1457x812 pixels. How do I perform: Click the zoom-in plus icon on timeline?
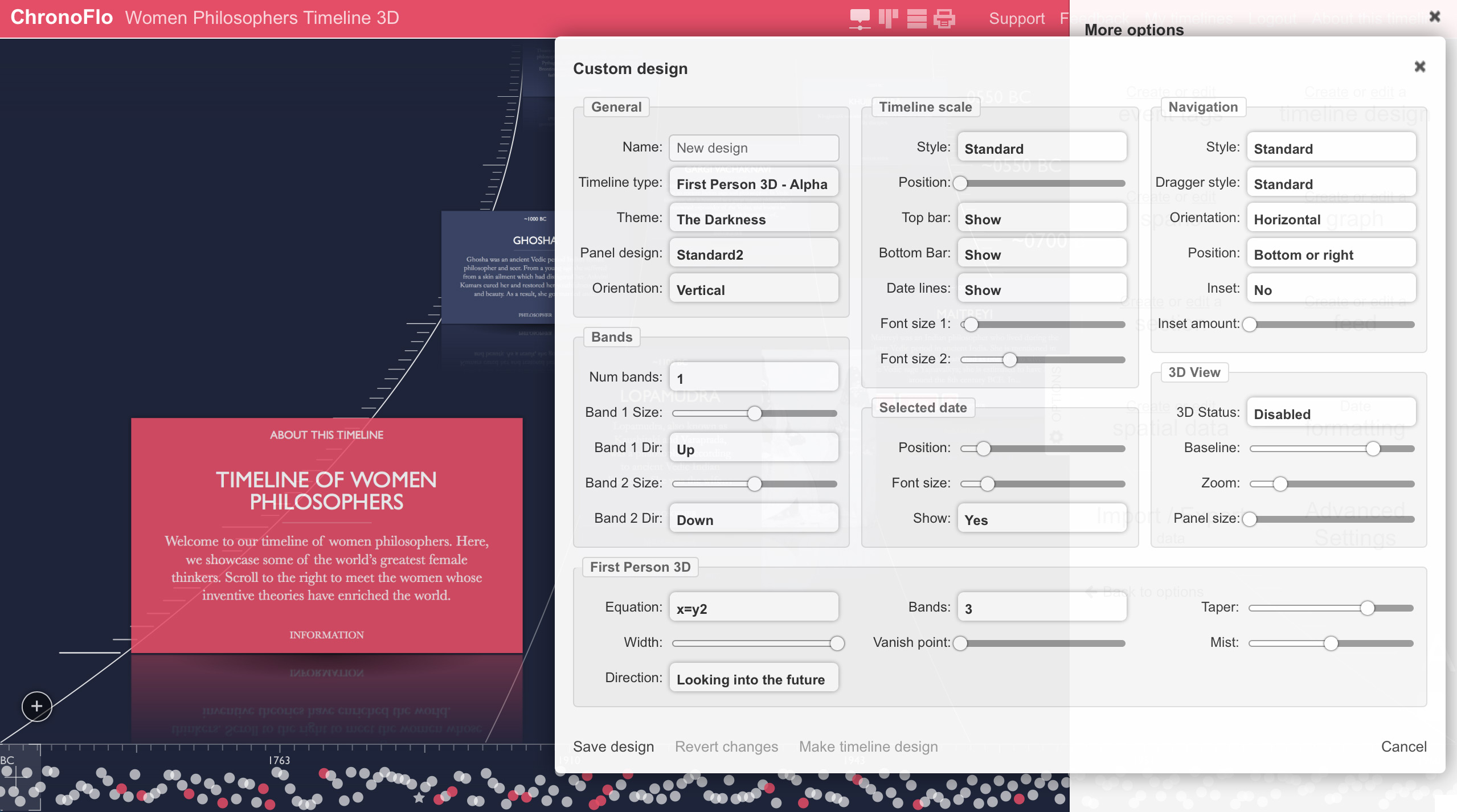36,706
